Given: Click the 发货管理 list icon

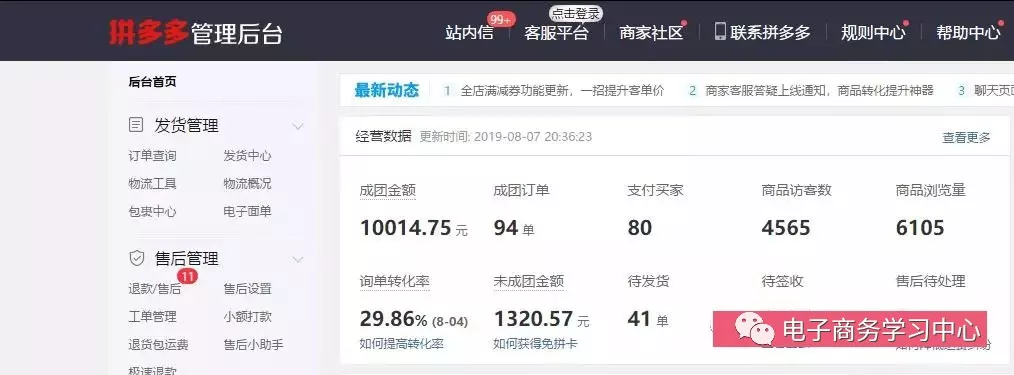Looking at the screenshot, I should click(136, 125).
